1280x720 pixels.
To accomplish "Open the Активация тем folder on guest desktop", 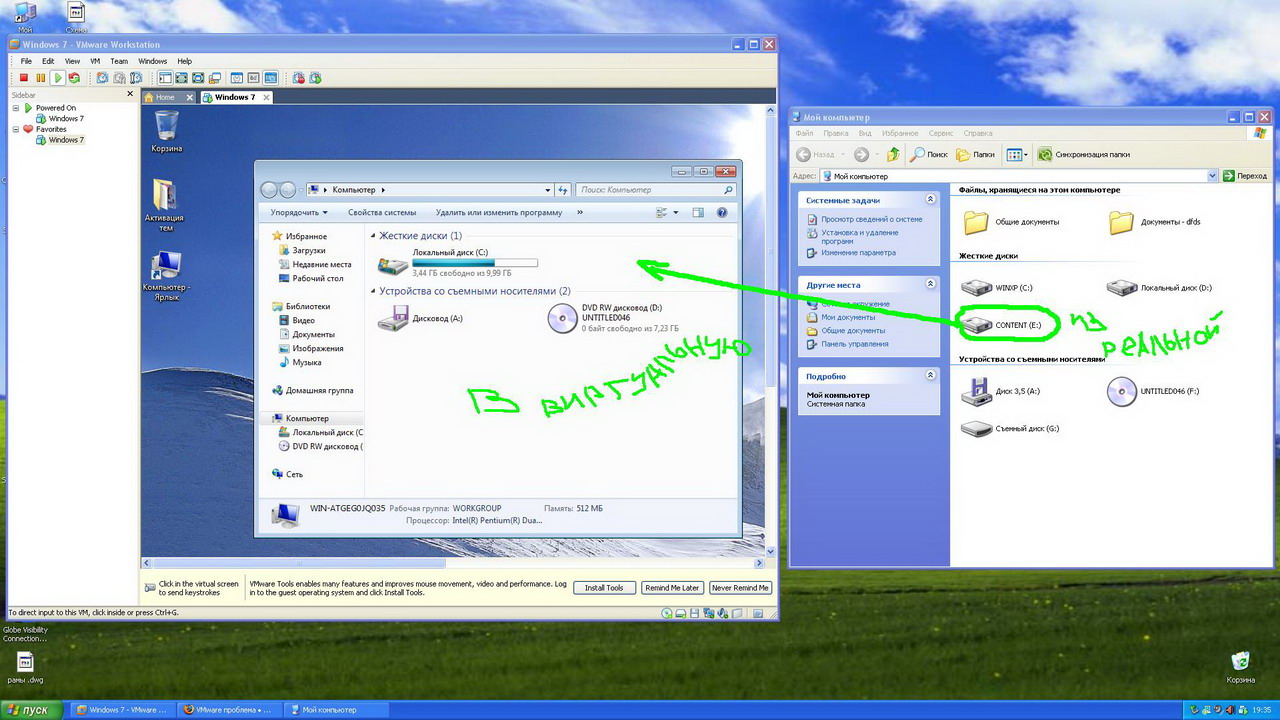I will [166, 205].
